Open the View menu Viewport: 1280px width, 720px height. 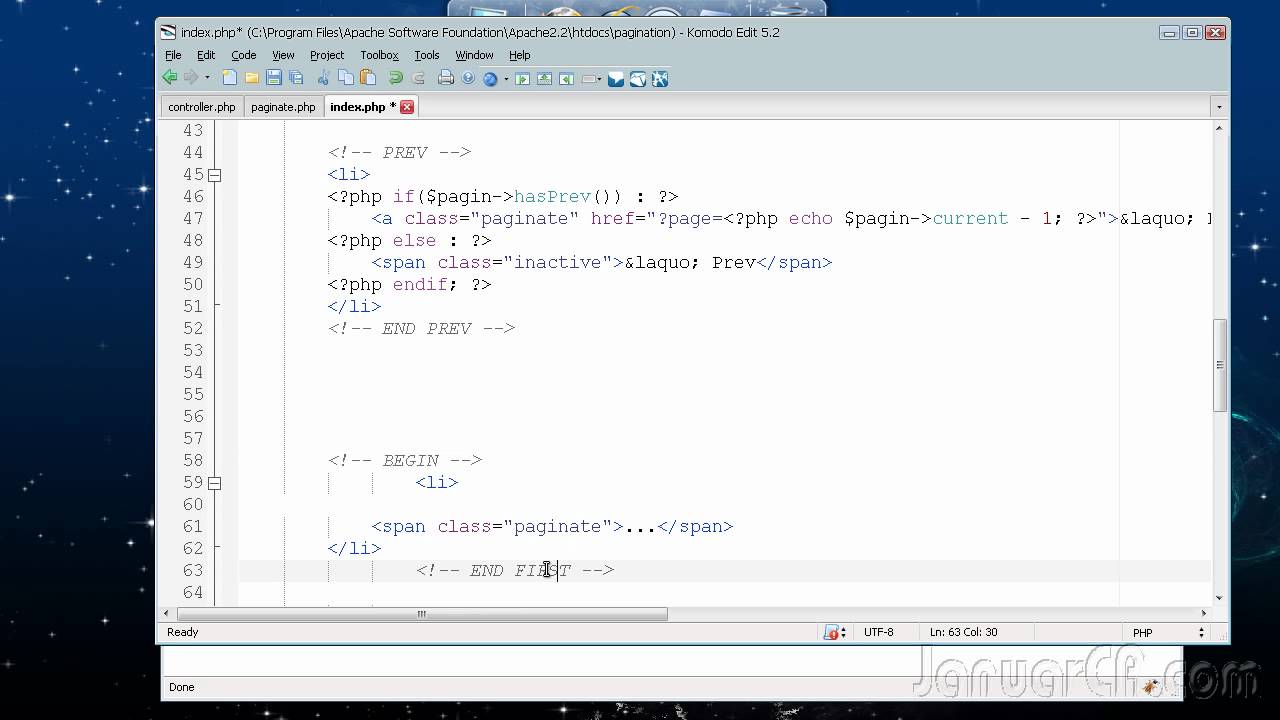pyautogui.click(x=283, y=55)
